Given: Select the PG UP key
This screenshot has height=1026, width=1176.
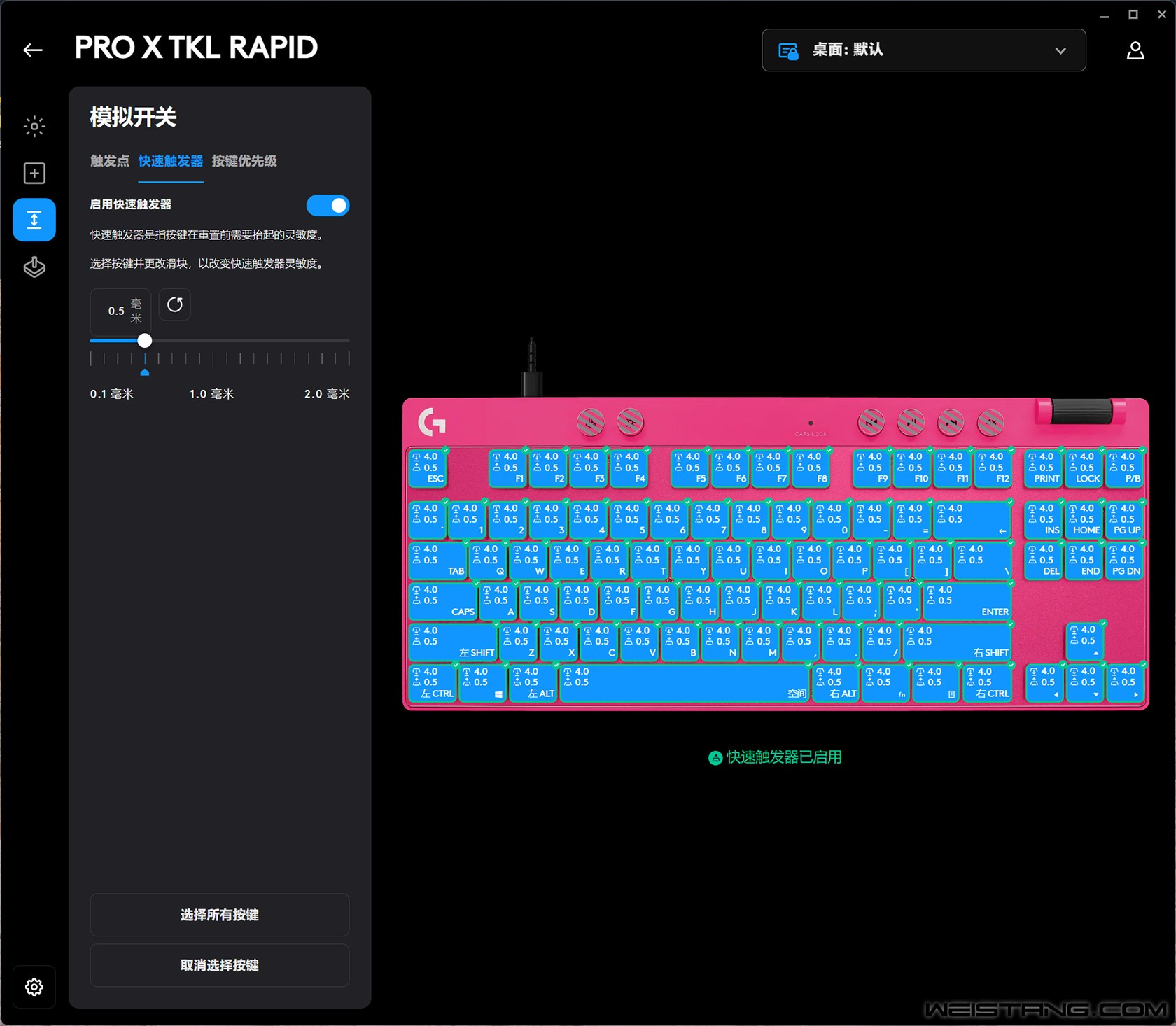Looking at the screenshot, I should pyautogui.click(x=1124, y=520).
